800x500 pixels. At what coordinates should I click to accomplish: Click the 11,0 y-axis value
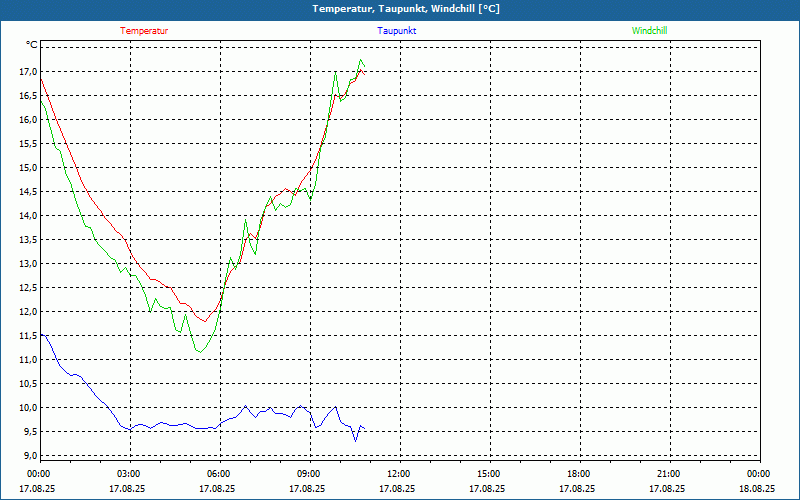click(x=28, y=359)
